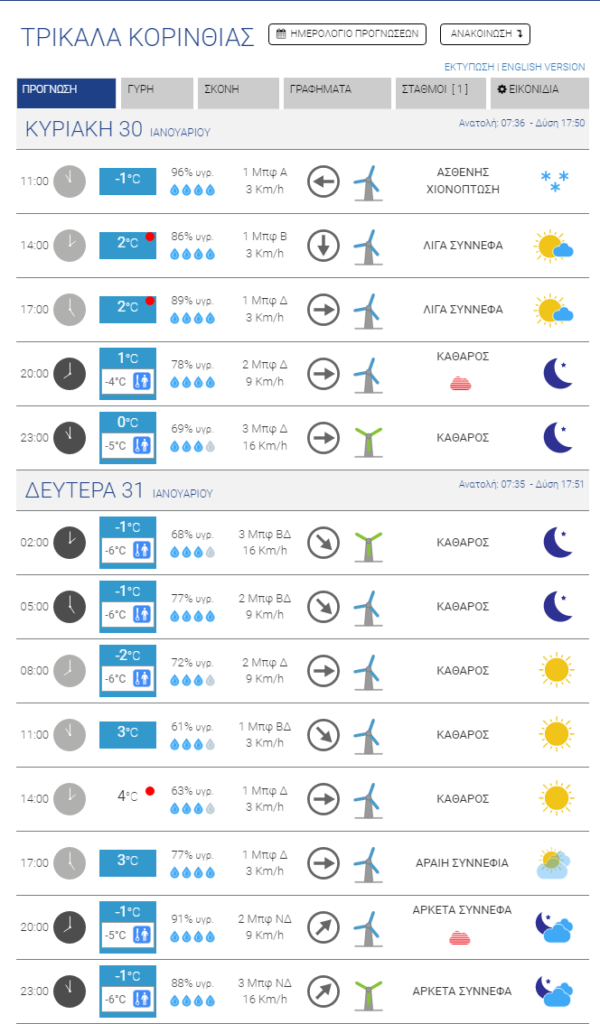
Task: Switch to the ΓΡΑΦΗΜΑΤΑ tab
Action: (336, 93)
